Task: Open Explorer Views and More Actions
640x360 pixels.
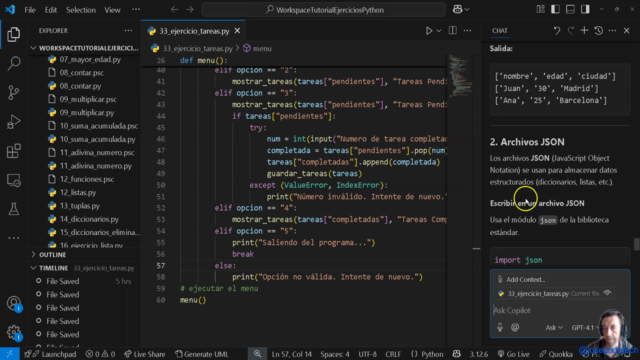Action: (x=128, y=31)
